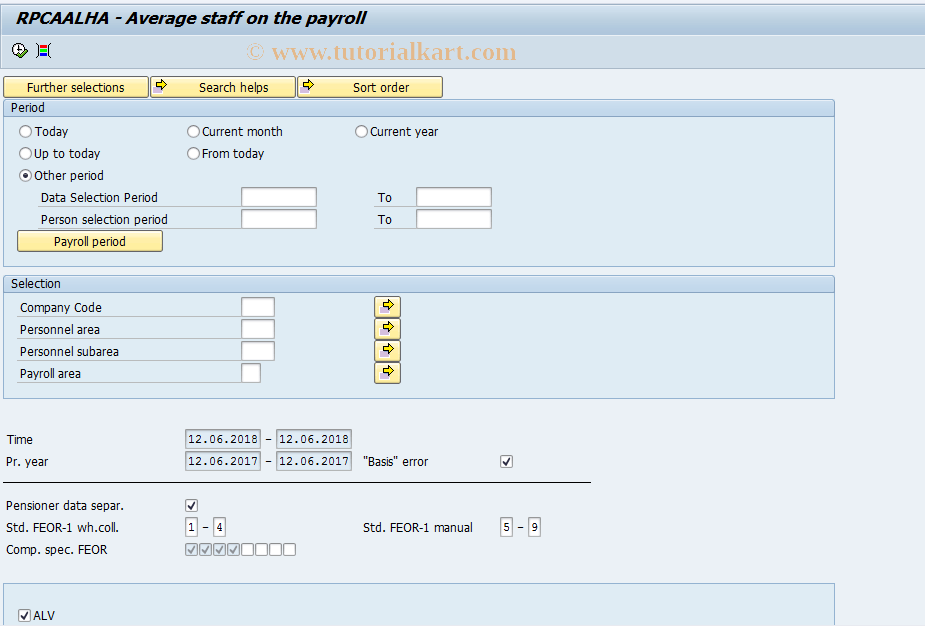Click the Company Code input field
The height and width of the screenshot is (627, 925).
[257, 307]
